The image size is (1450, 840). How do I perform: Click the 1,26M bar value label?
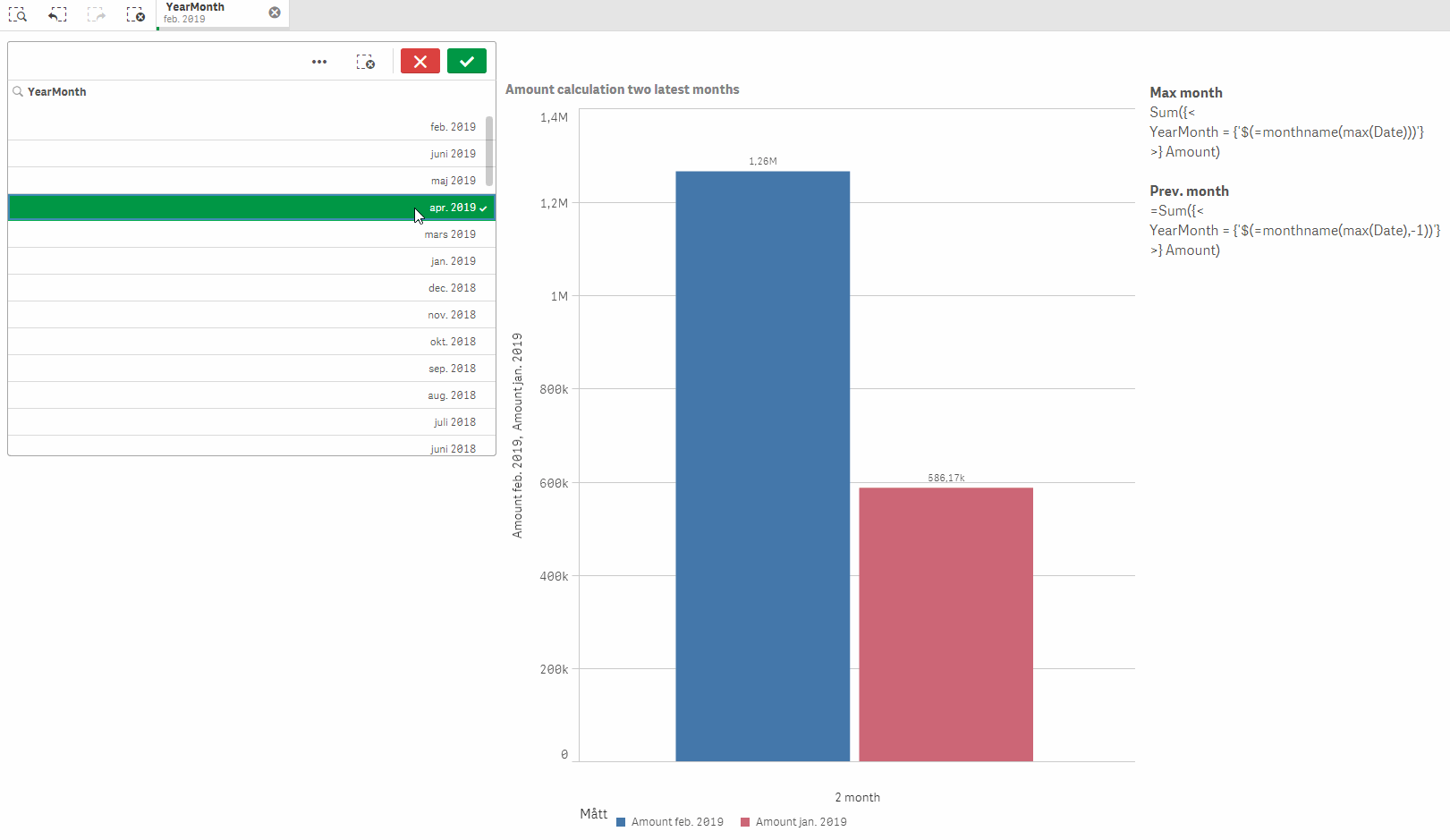tap(763, 161)
